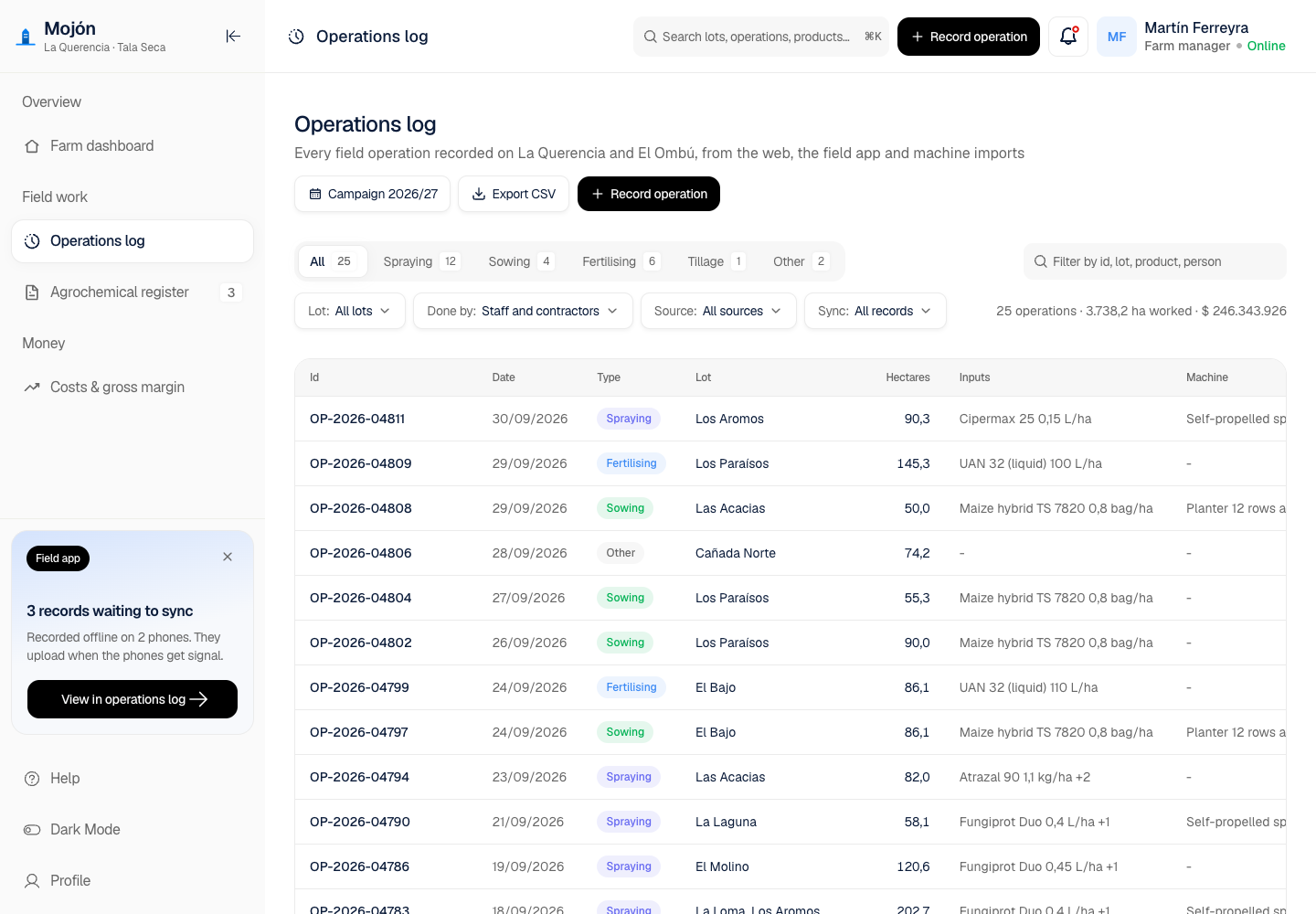Open the Campaign 2026/27 selector
Screen dimensions: 1316x914
pyautogui.click(x=373, y=194)
